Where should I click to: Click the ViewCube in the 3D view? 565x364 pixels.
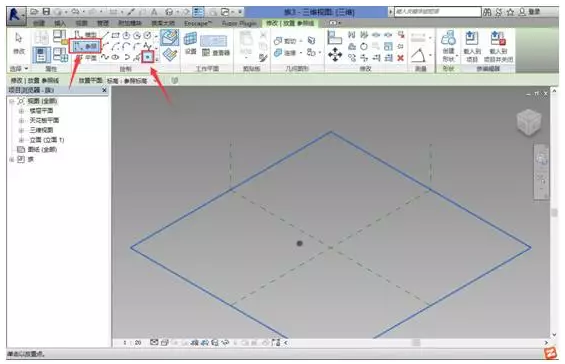point(529,122)
